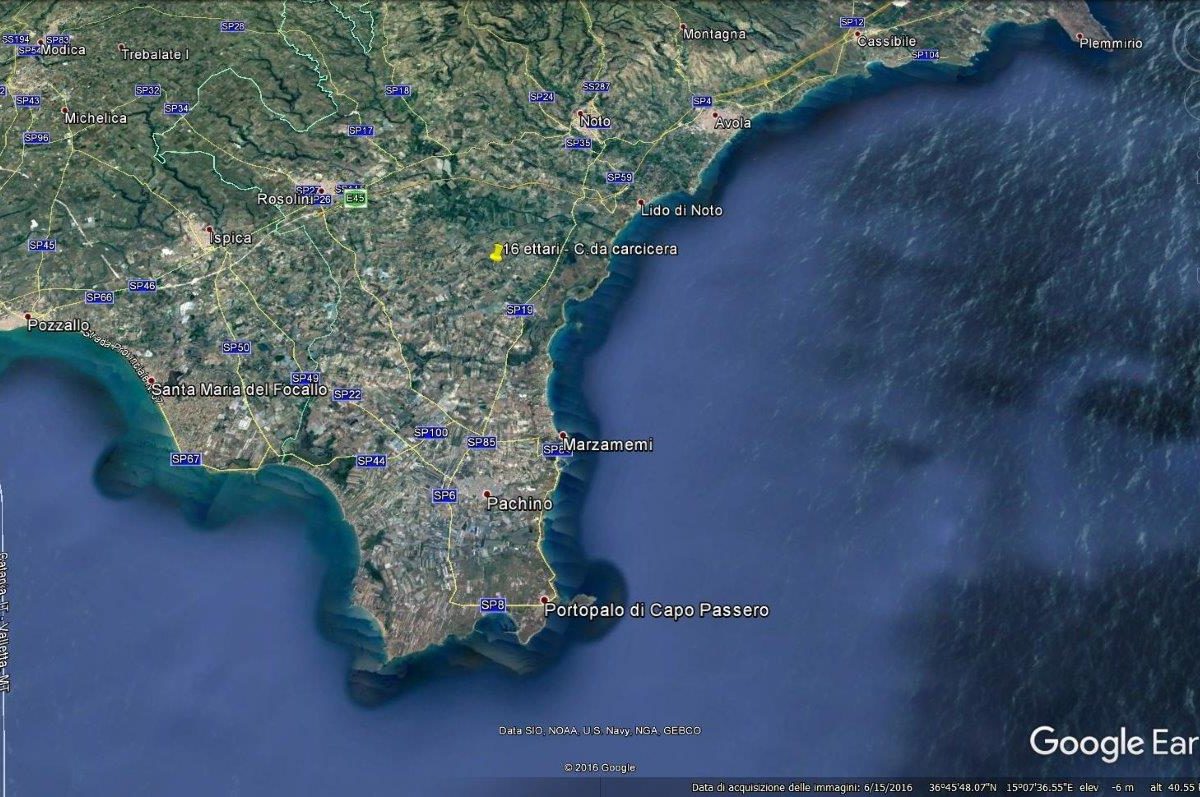Click the SP104 road shield near Cassibile
Viewport: 1200px width, 797px height.
pyautogui.click(x=925, y=55)
